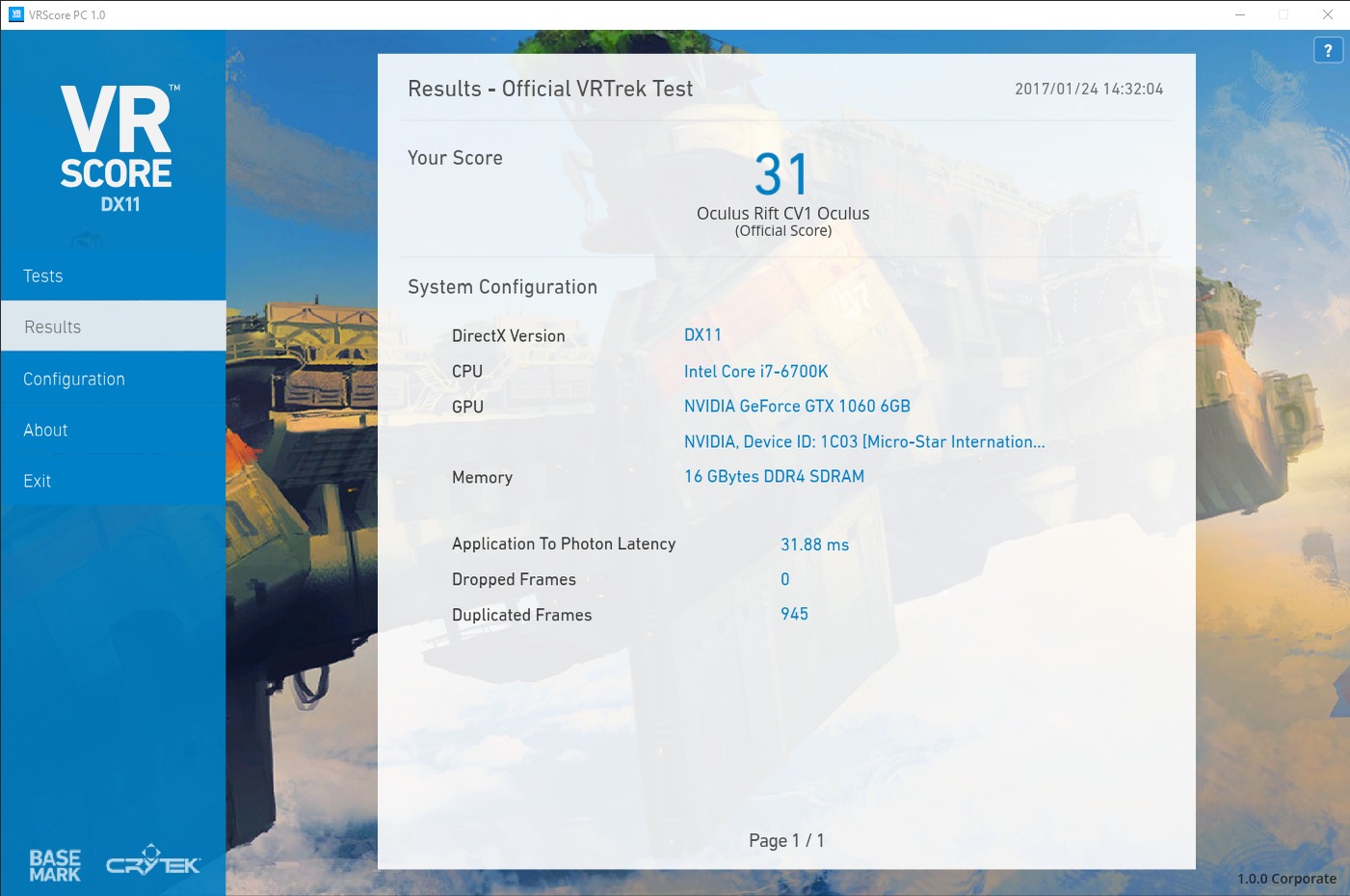The width and height of the screenshot is (1350, 896).
Task: Open the Tests menu item
Action: point(43,277)
